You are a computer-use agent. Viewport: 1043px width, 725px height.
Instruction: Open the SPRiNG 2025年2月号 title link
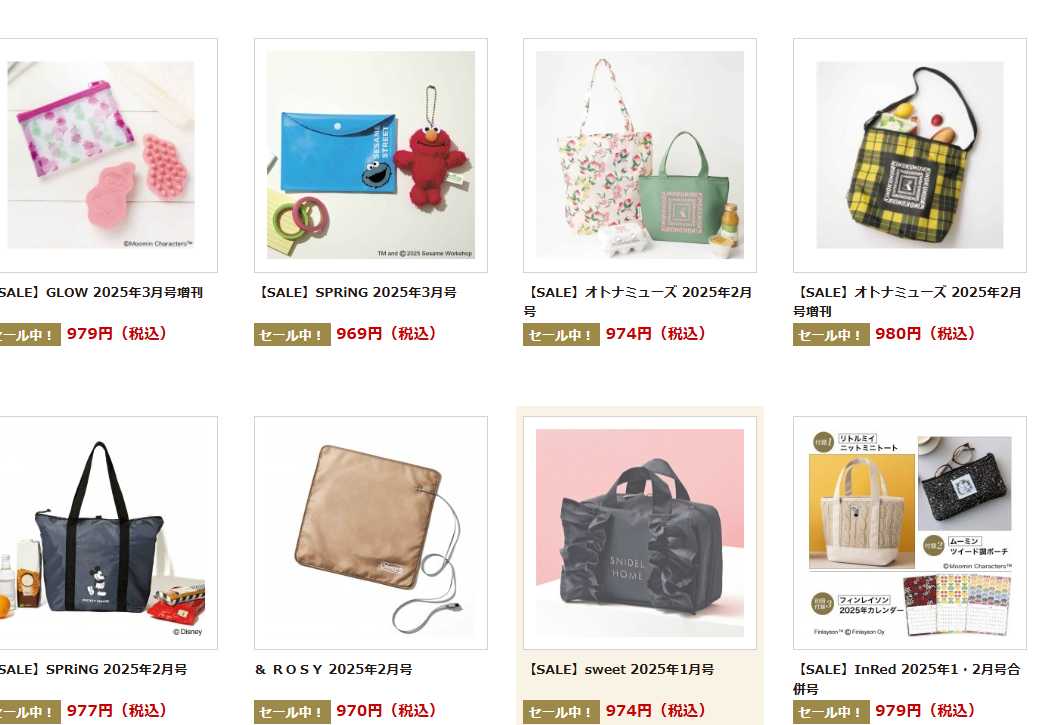[93, 669]
